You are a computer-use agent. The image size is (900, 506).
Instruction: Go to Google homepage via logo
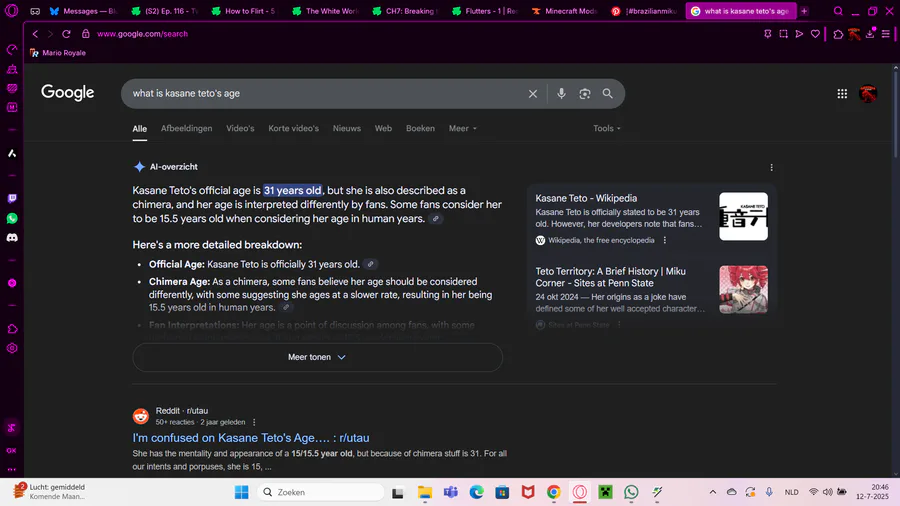[x=68, y=92]
